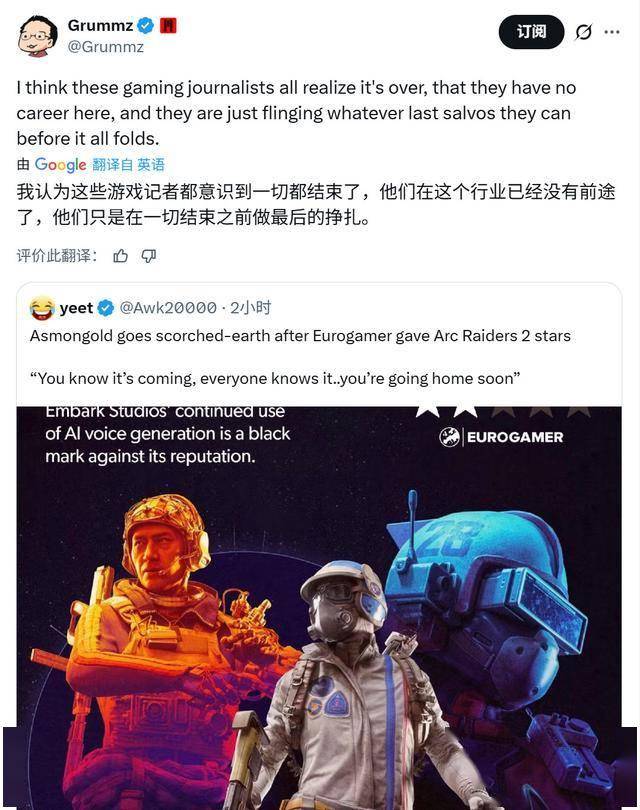Click the 翻译自 英语 translation link
This screenshot has height=810, width=640.
coord(129,165)
